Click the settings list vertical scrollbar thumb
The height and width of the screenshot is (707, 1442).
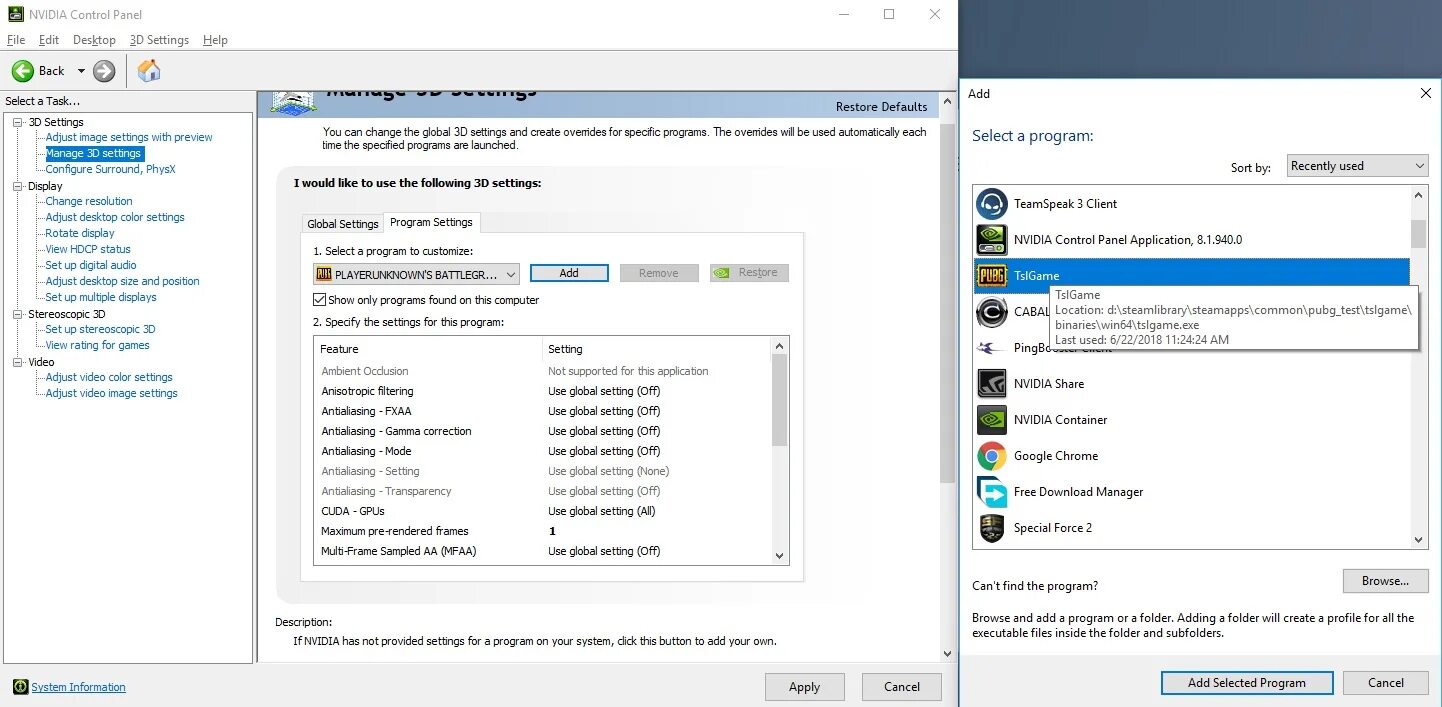[780, 400]
